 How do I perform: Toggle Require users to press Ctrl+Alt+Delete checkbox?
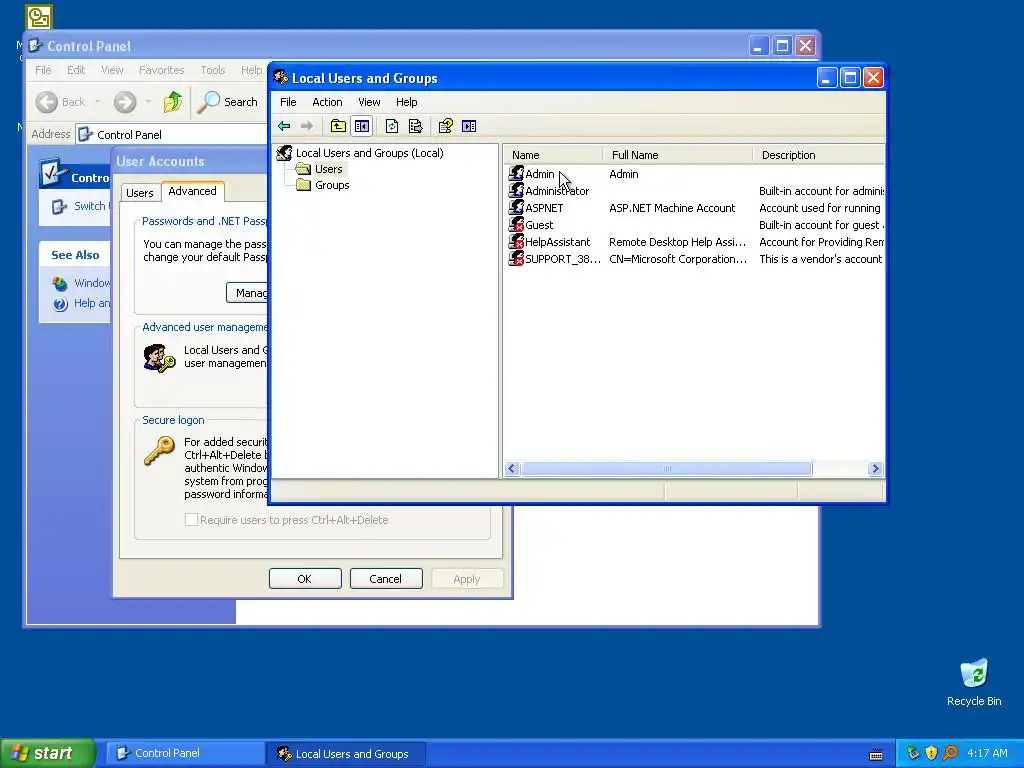[x=191, y=520]
